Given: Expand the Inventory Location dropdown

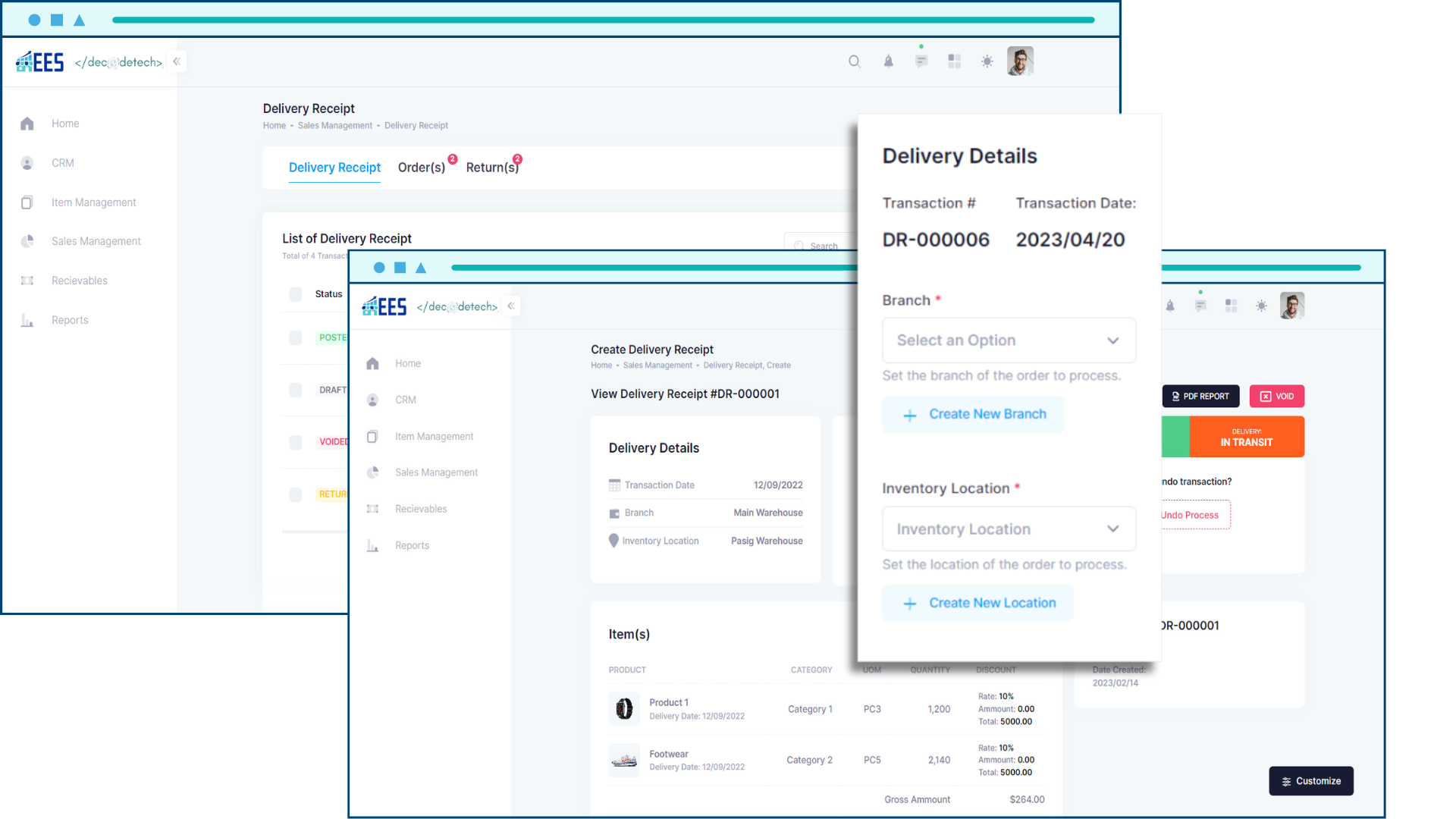Looking at the screenshot, I should coord(1009,529).
